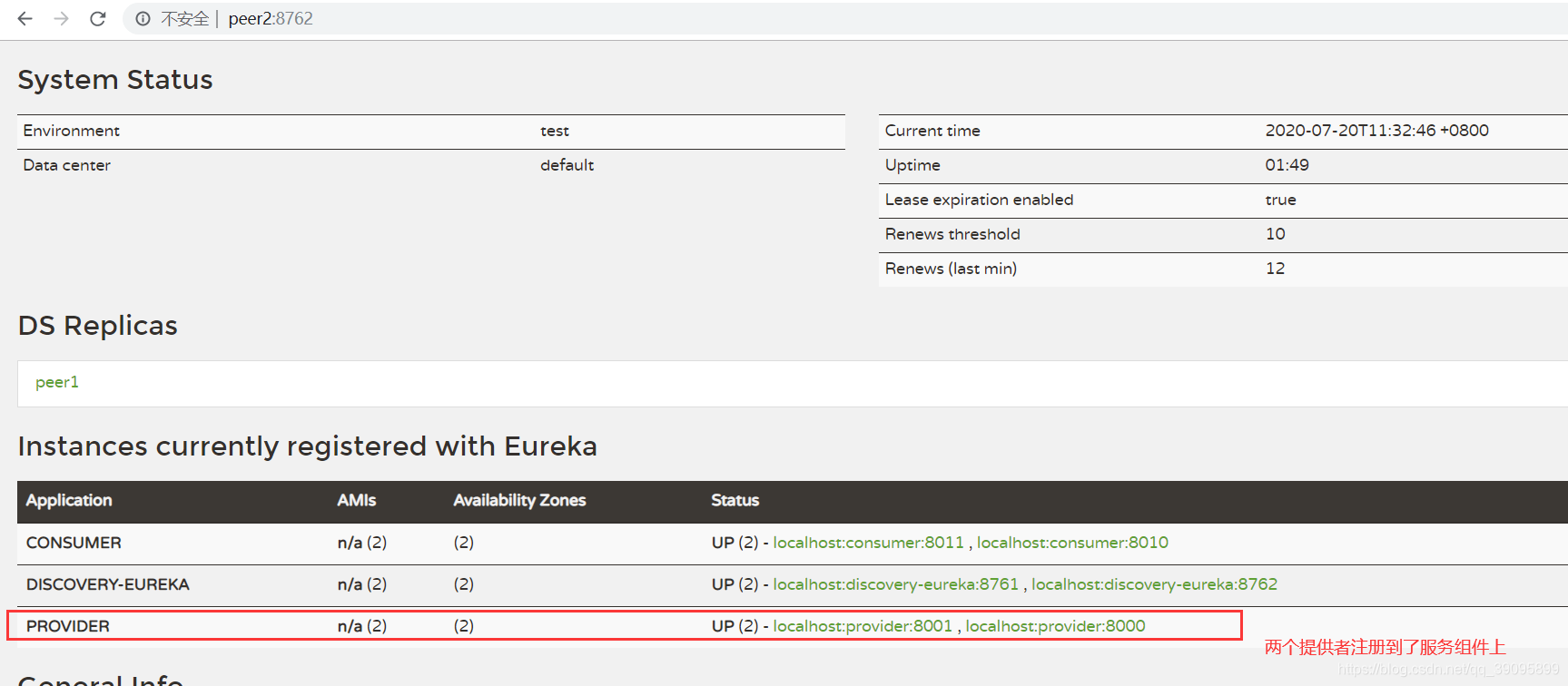Click the n/a (2) cell in PROVIDER row
The height and width of the screenshot is (686, 1568).
tap(362, 626)
